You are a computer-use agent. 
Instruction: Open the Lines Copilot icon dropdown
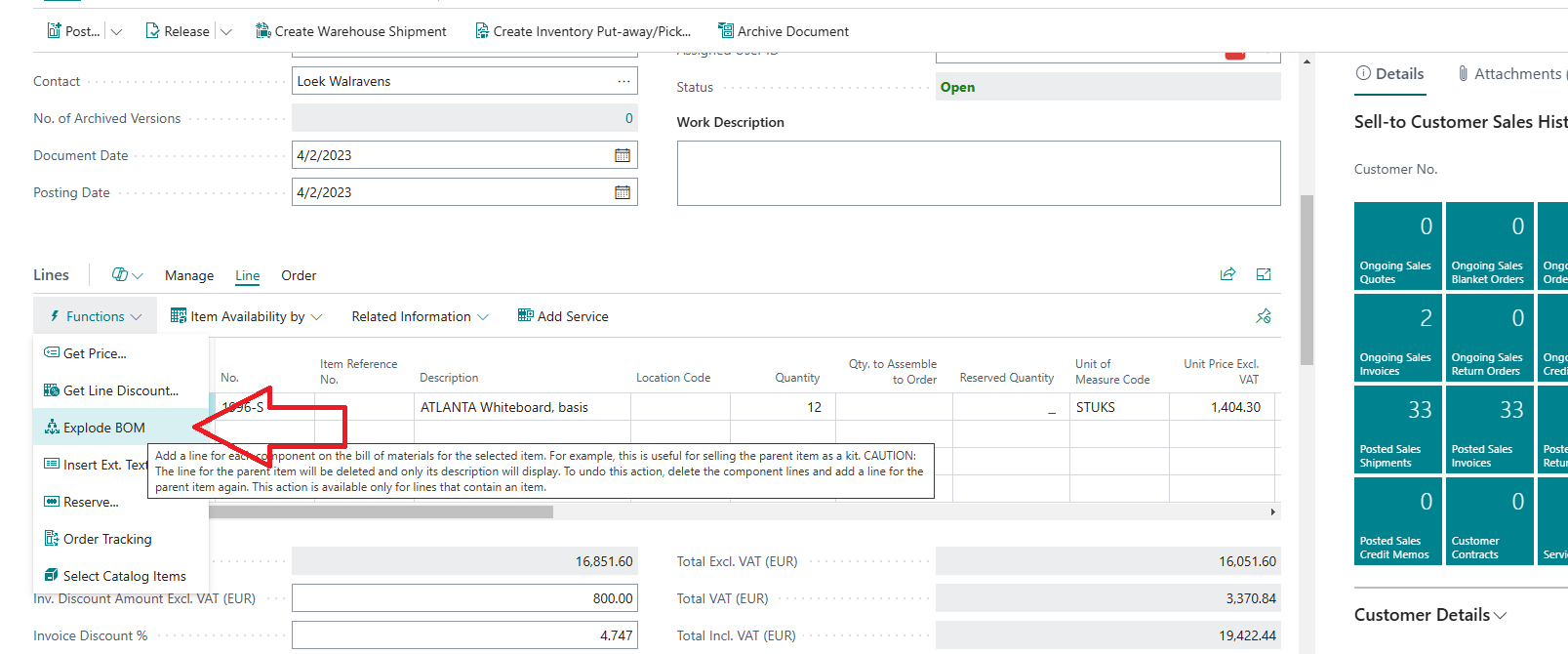(127, 275)
